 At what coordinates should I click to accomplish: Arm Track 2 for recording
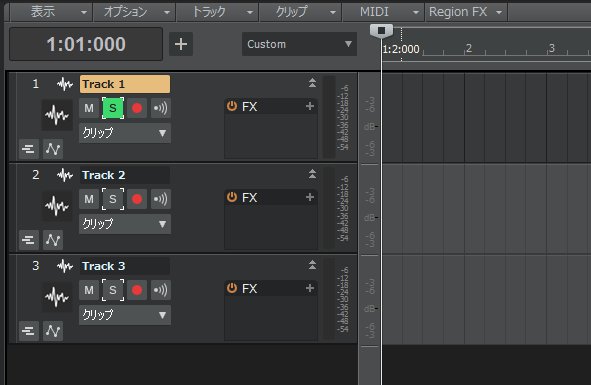(x=137, y=199)
